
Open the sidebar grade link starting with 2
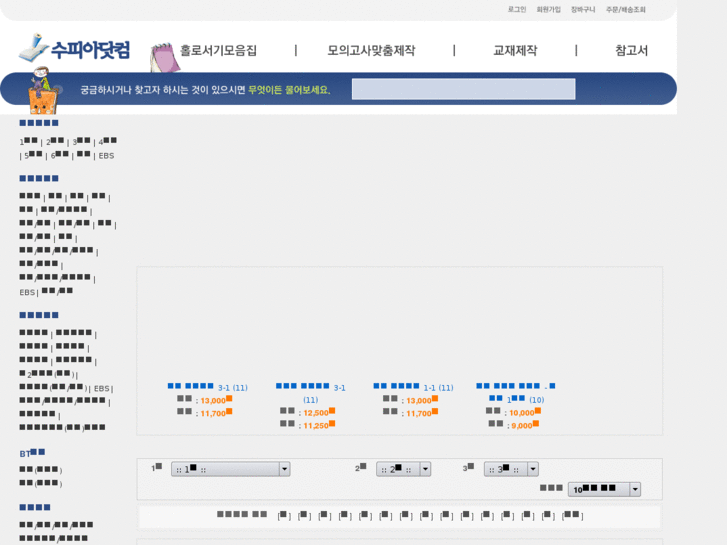click(55, 141)
